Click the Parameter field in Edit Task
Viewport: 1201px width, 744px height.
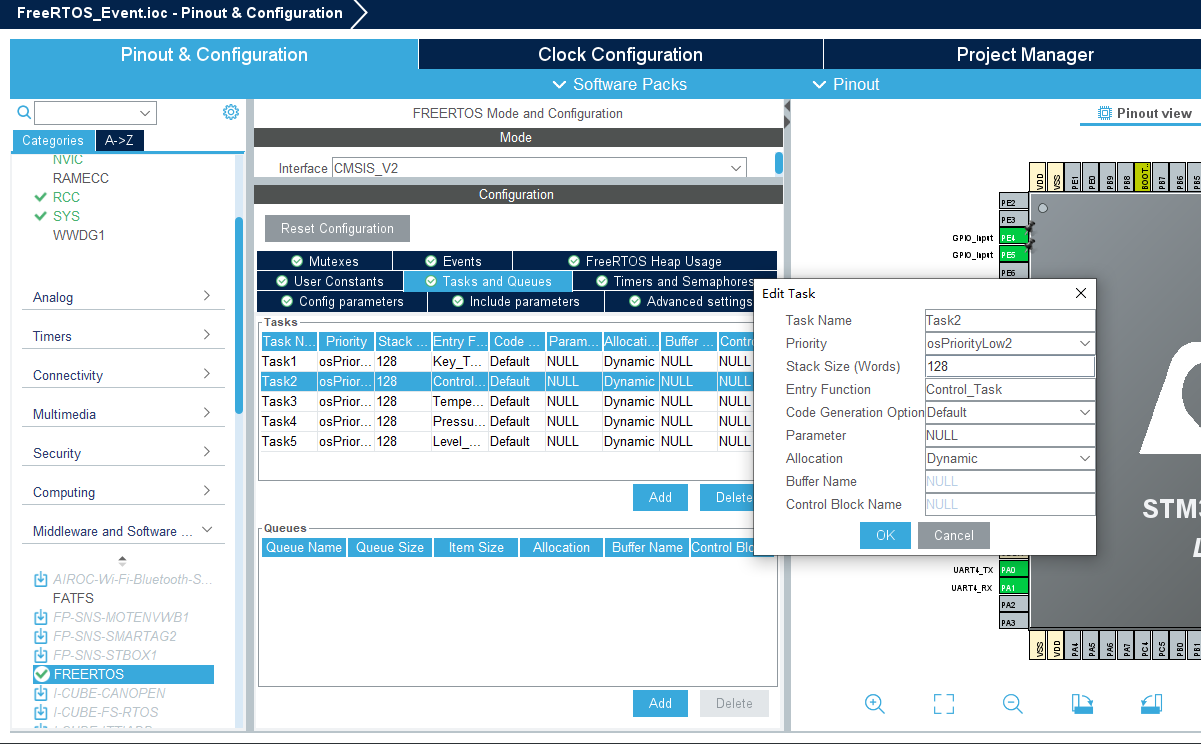pyautogui.click(x=1010, y=435)
